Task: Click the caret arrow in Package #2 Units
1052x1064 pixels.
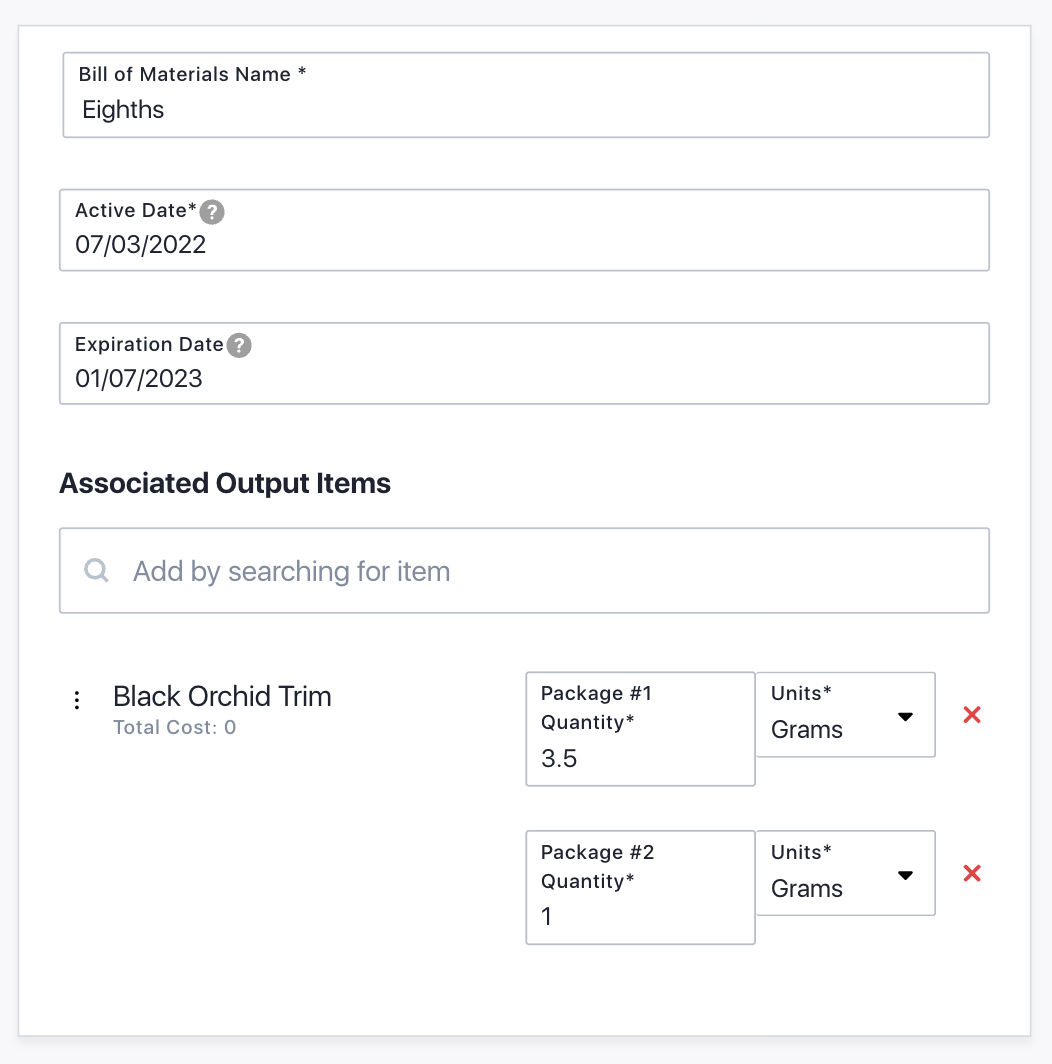Action: pos(906,876)
